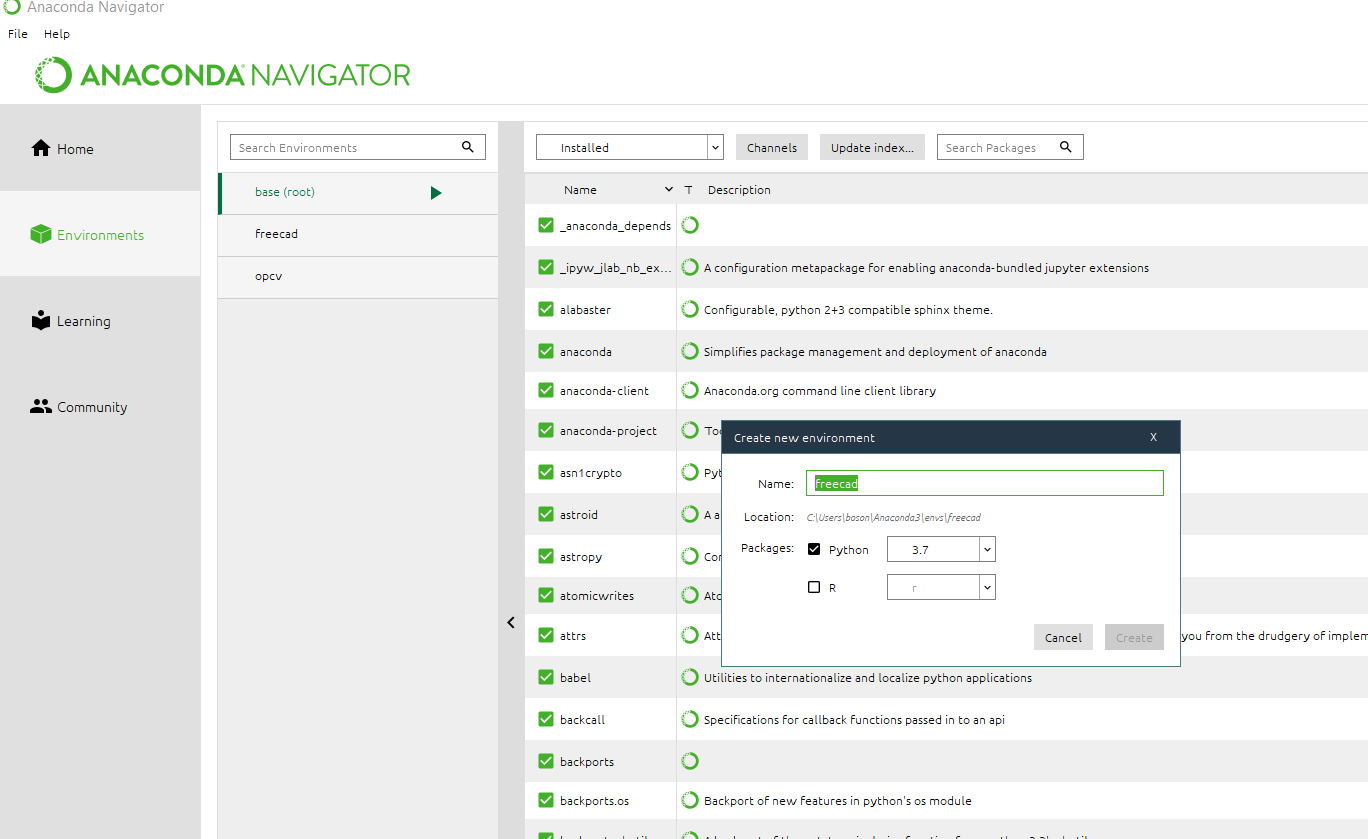
Task: Open the Python version 3.7 dropdown
Action: pos(941,549)
